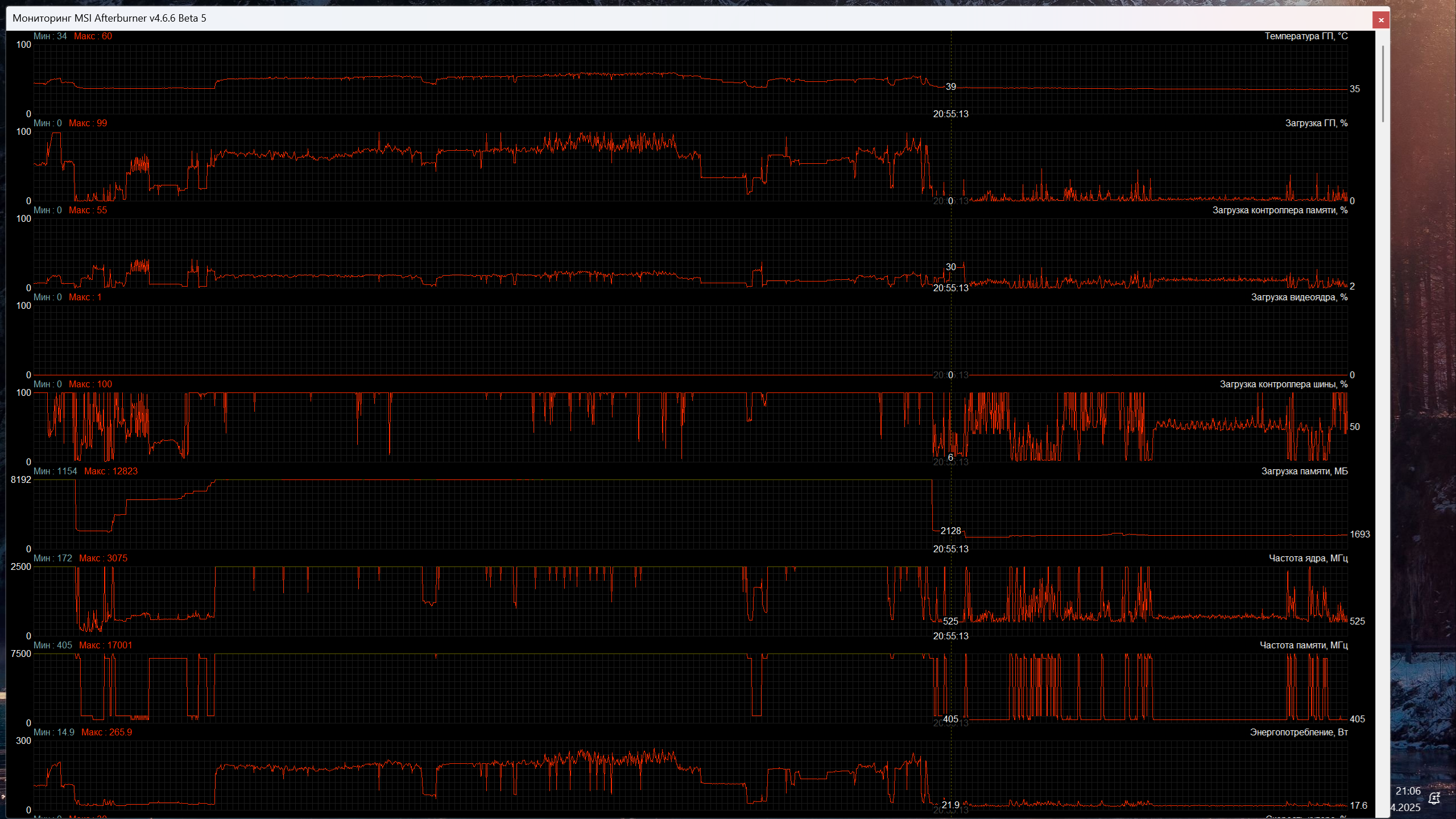Image resolution: width=1456 pixels, height=819 pixels.
Task: Click the current bus controller value '50'
Action: 1355,427
